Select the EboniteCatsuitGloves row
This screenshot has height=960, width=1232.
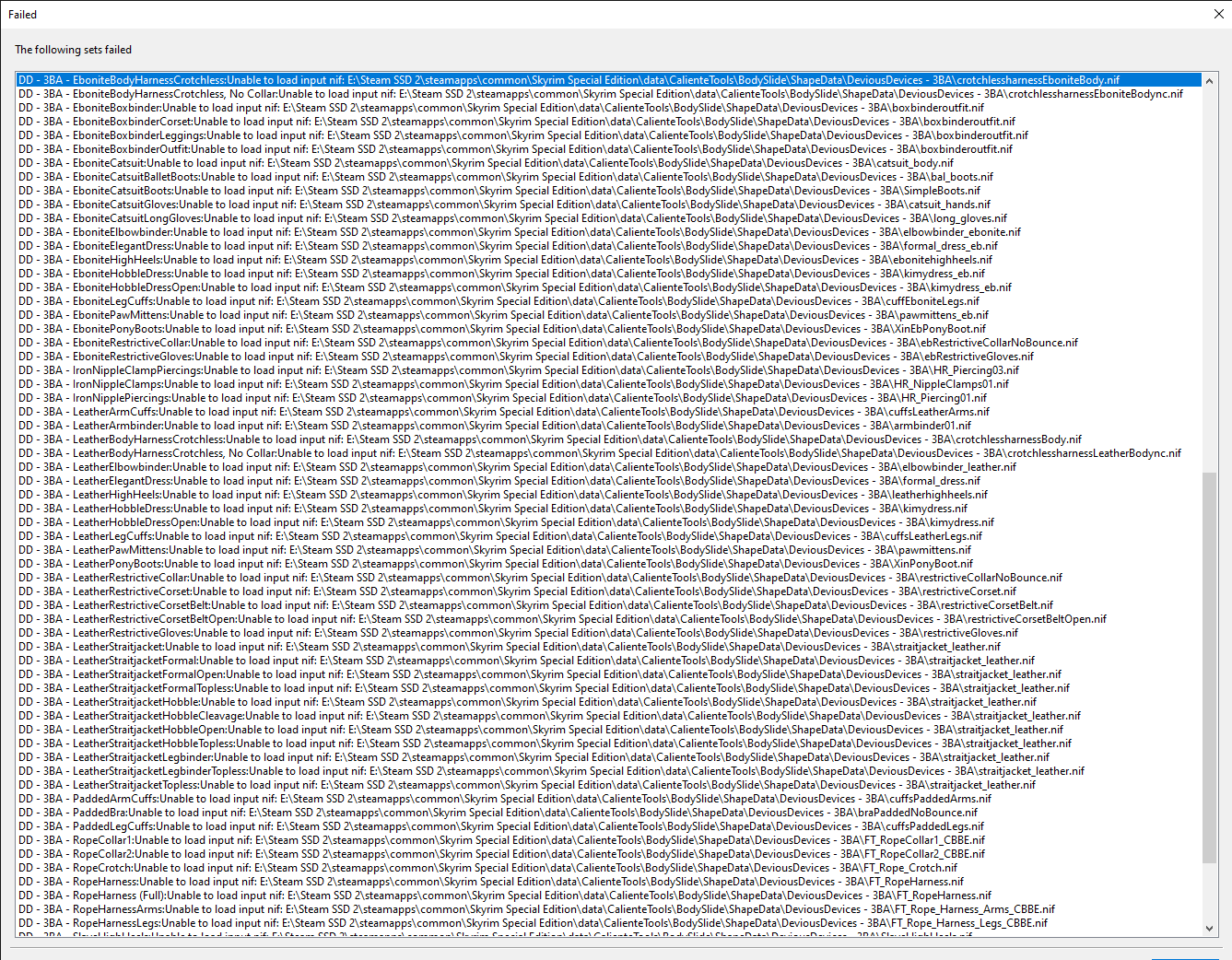[609, 205]
